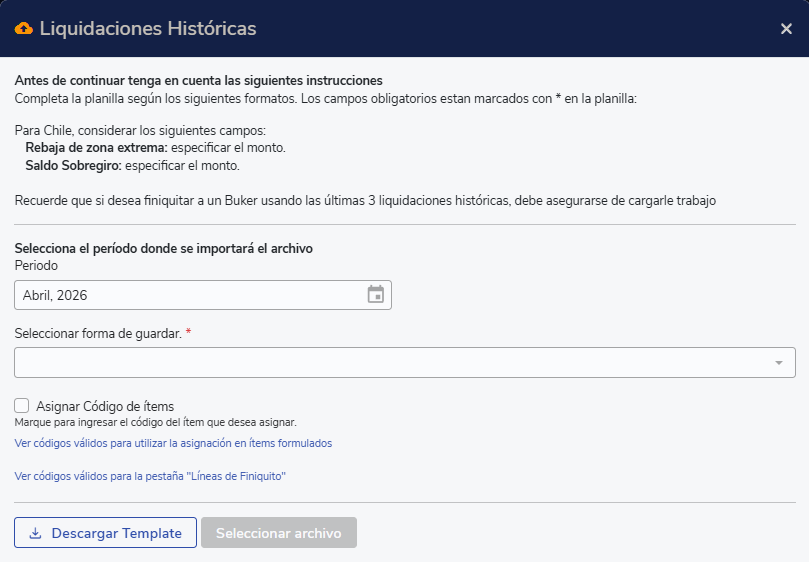809x562 pixels.
Task: Click the 'Liquidaciones Históricas' dialog title
Action: 148,29
